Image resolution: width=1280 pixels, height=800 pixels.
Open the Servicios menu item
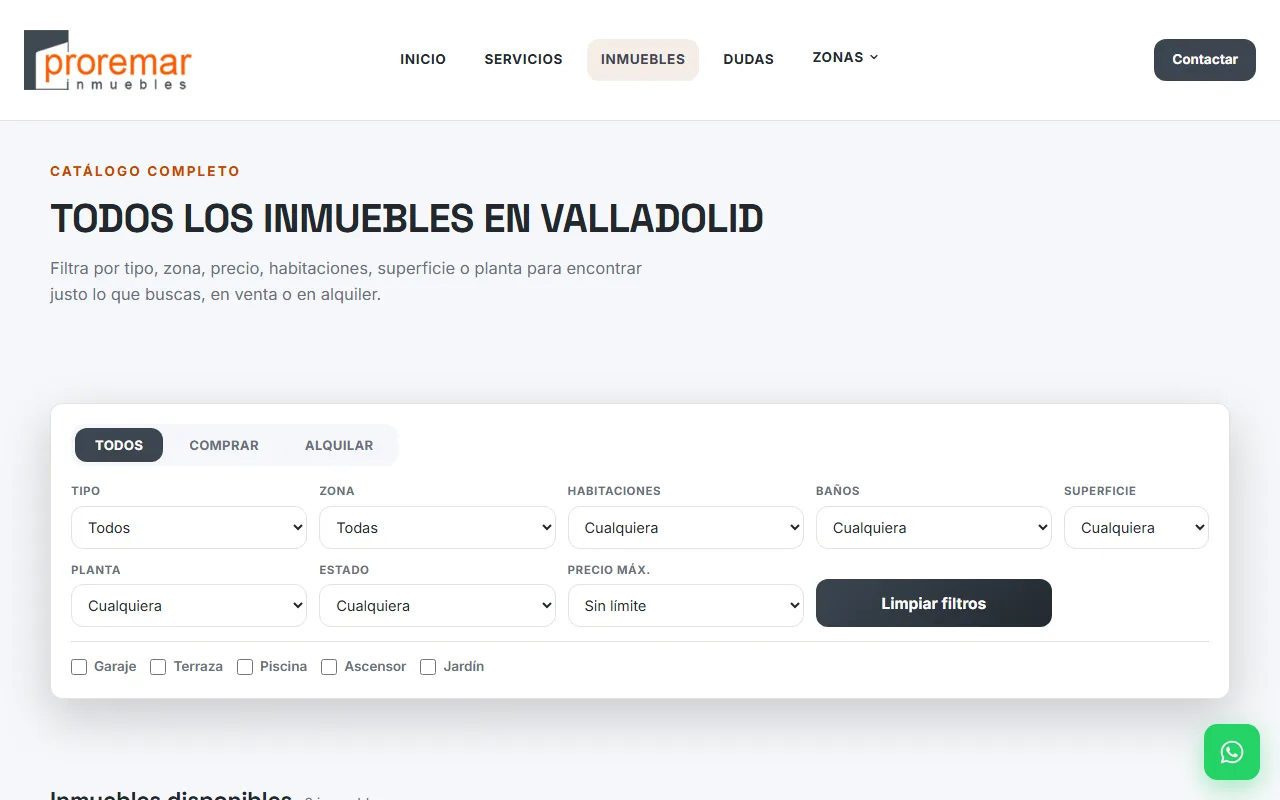coord(524,60)
